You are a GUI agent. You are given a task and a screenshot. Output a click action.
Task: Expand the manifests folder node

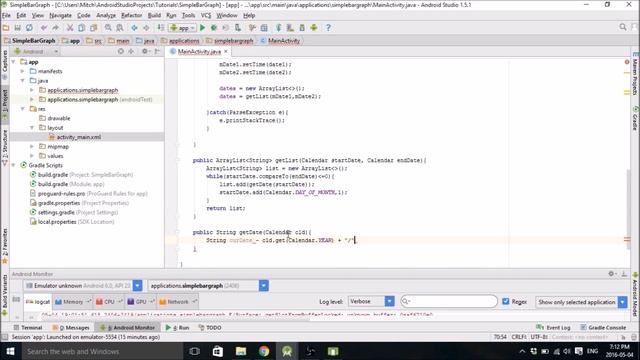coord(23,71)
